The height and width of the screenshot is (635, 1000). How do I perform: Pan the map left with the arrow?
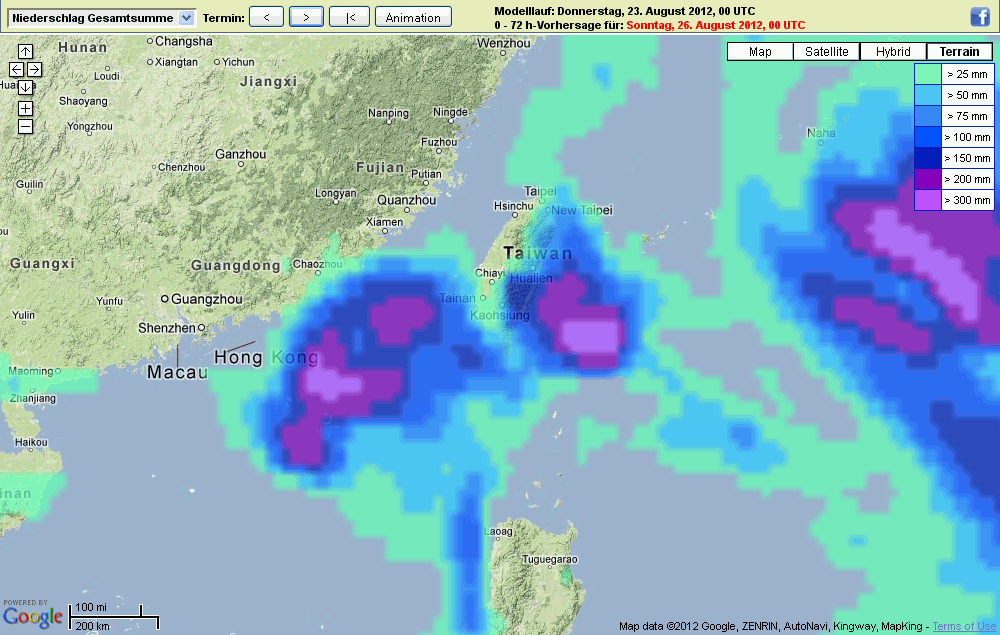click(17, 69)
